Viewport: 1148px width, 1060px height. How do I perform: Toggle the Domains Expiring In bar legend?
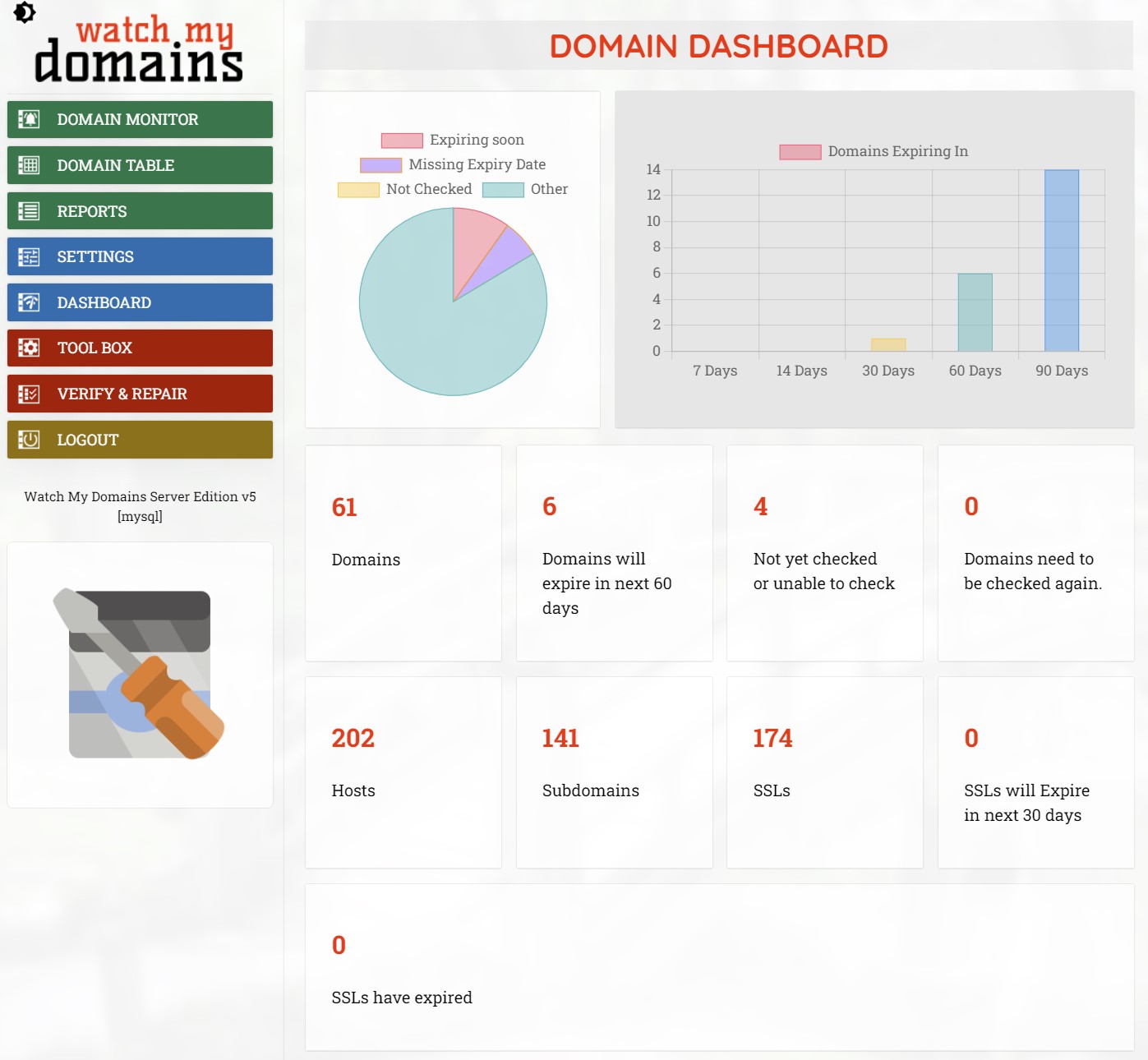pyautogui.click(x=800, y=151)
